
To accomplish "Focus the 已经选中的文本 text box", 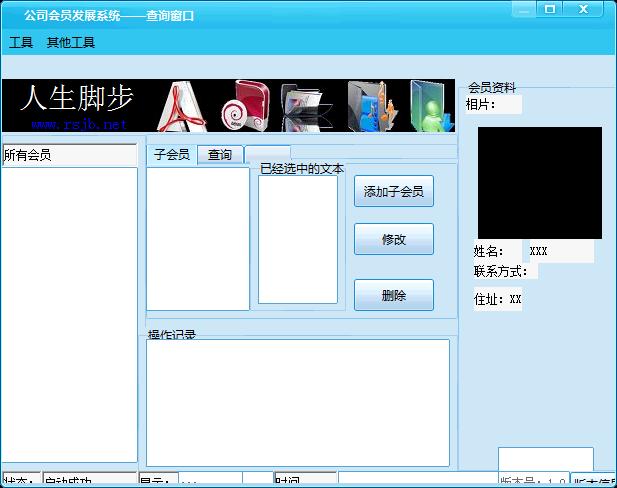I will (298, 239).
